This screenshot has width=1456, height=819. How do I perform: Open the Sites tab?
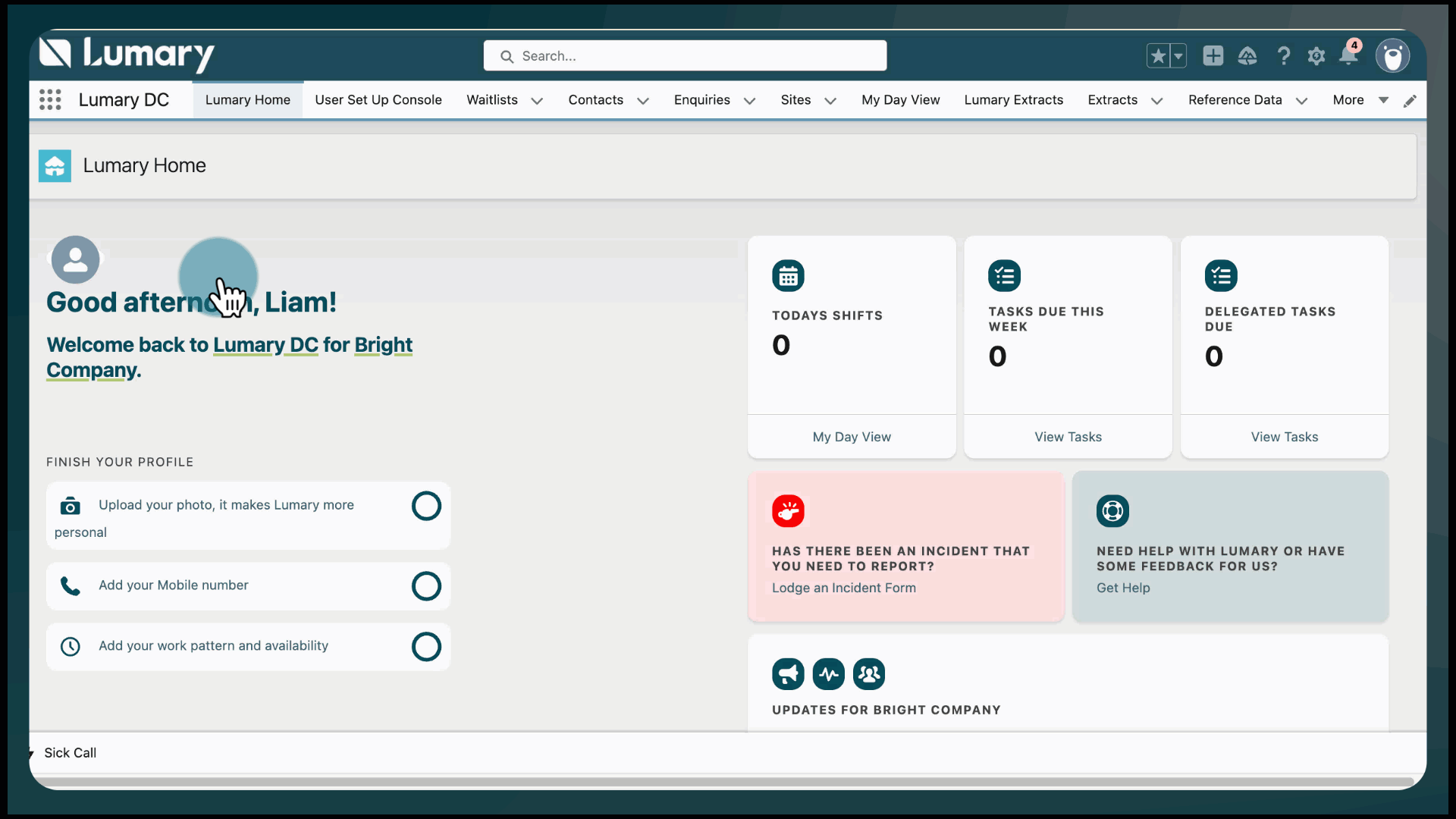coord(796,100)
